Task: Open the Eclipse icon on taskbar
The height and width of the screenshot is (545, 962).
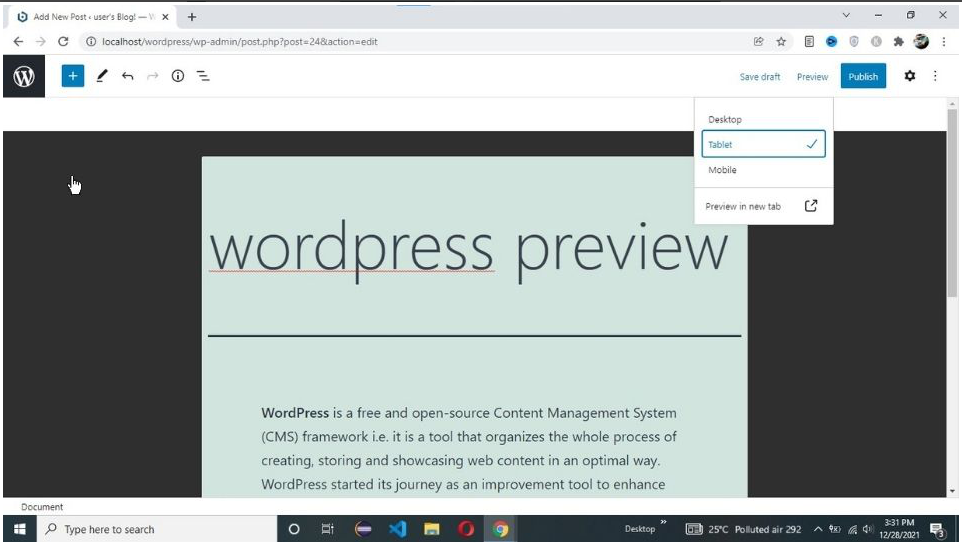Action: click(363, 529)
